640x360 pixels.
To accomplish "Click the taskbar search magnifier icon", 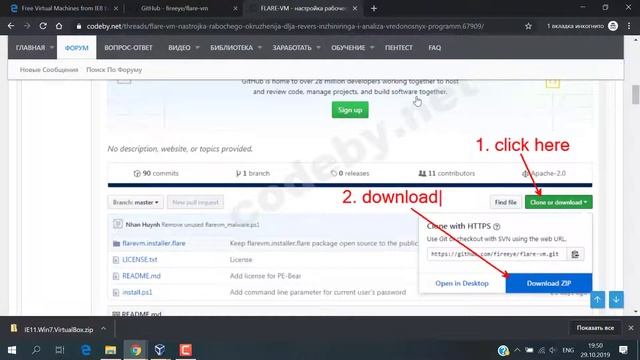I will [x=36, y=350].
